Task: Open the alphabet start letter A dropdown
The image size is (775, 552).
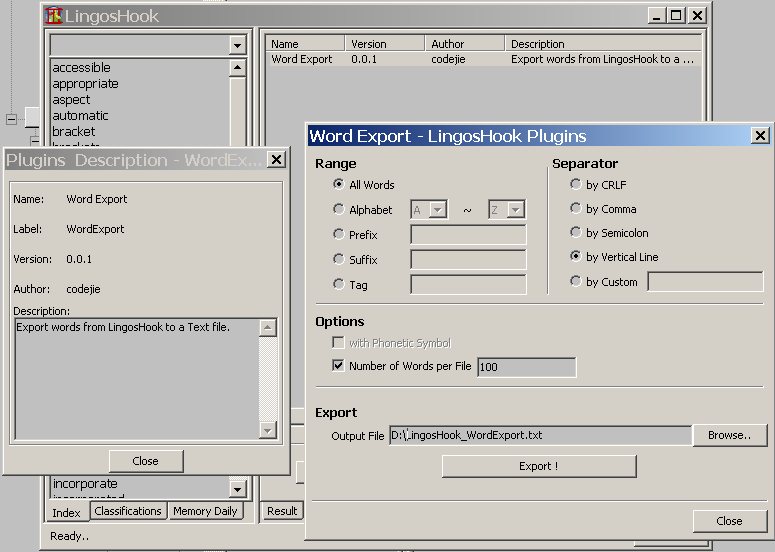Action: pos(437,210)
